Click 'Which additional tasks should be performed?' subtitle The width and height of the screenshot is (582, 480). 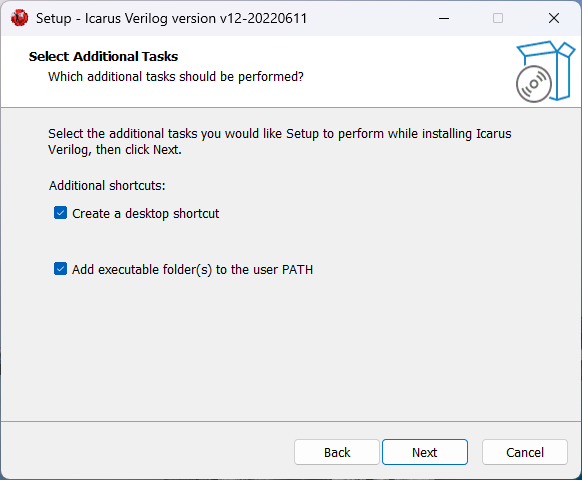click(x=176, y=76)
